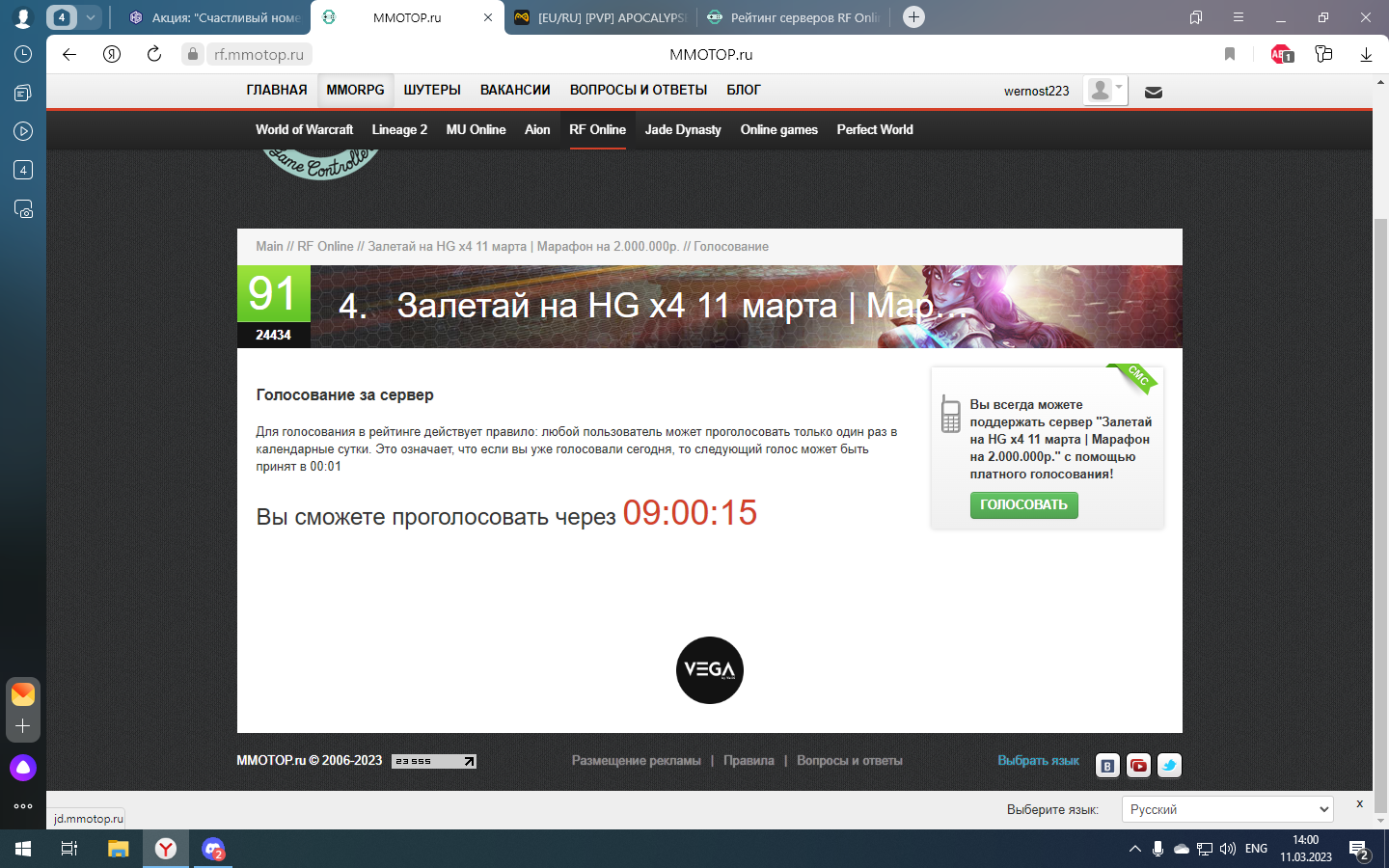
Task: Open the browser history clock icon
Action: pyautogui.click(x=23, y=54)
